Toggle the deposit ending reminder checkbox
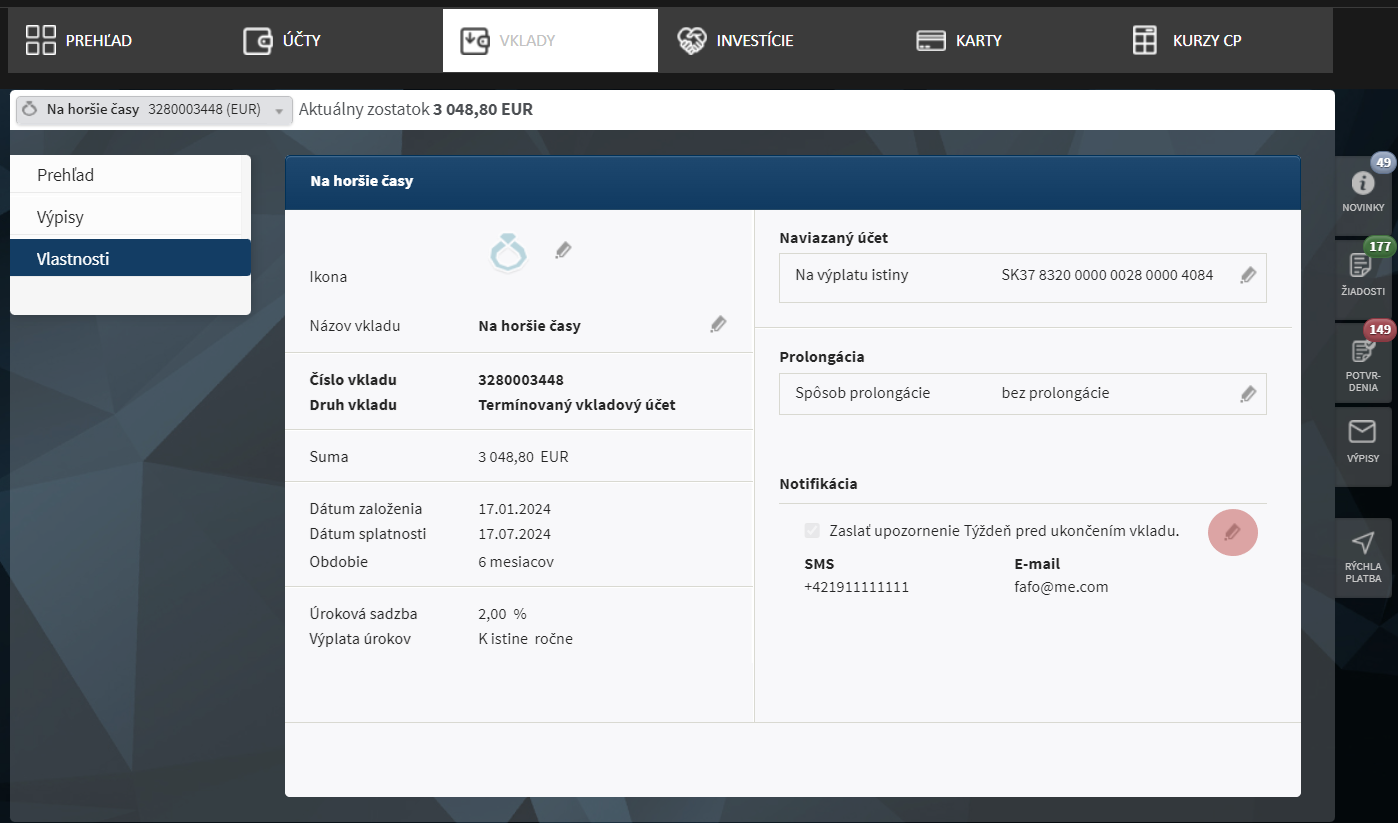 coord(813,531)
